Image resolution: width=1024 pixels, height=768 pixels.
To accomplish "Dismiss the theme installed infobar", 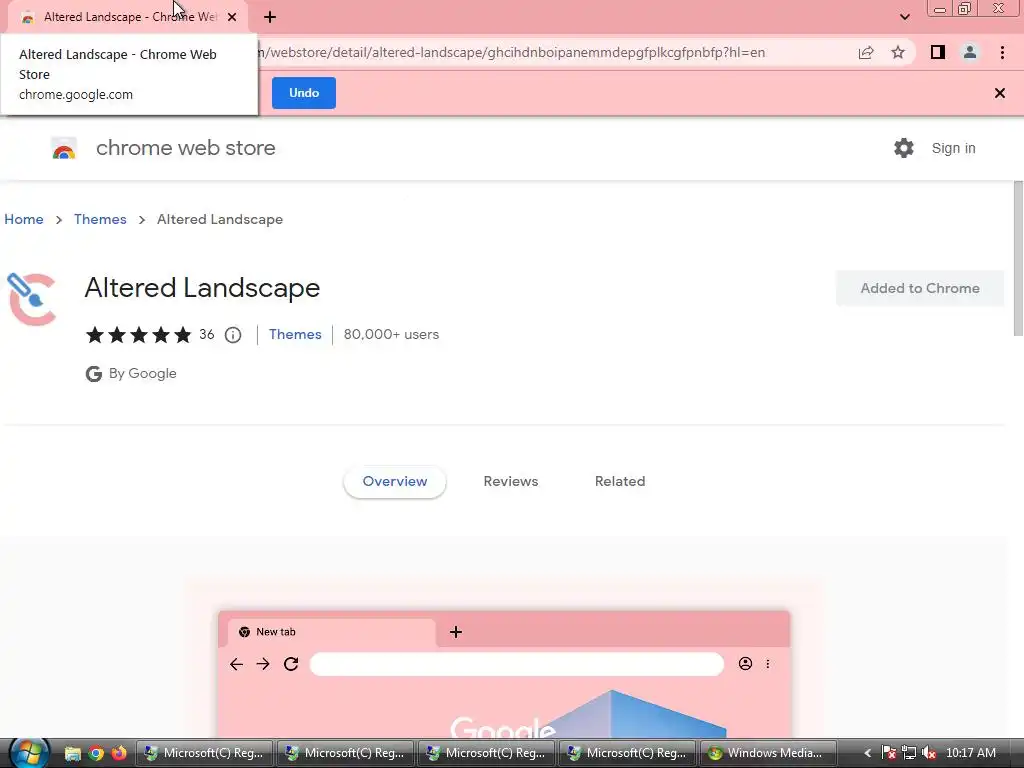I will (x=999, y=93).
